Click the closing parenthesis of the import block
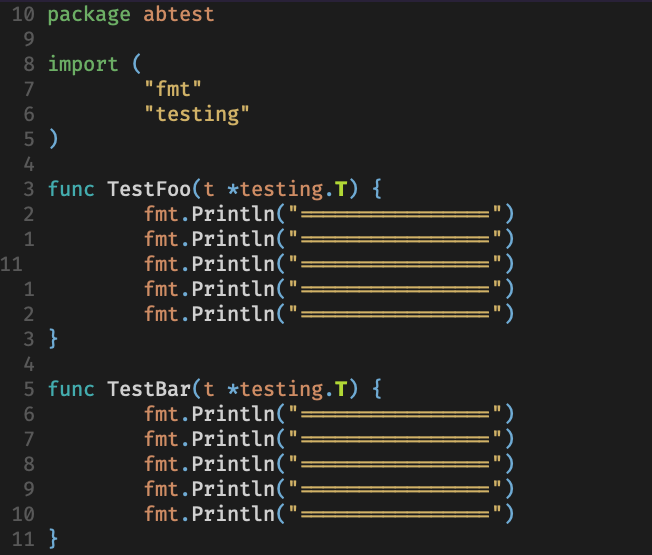Viewport: 652px width, 555px height. [x=53, y=140]
